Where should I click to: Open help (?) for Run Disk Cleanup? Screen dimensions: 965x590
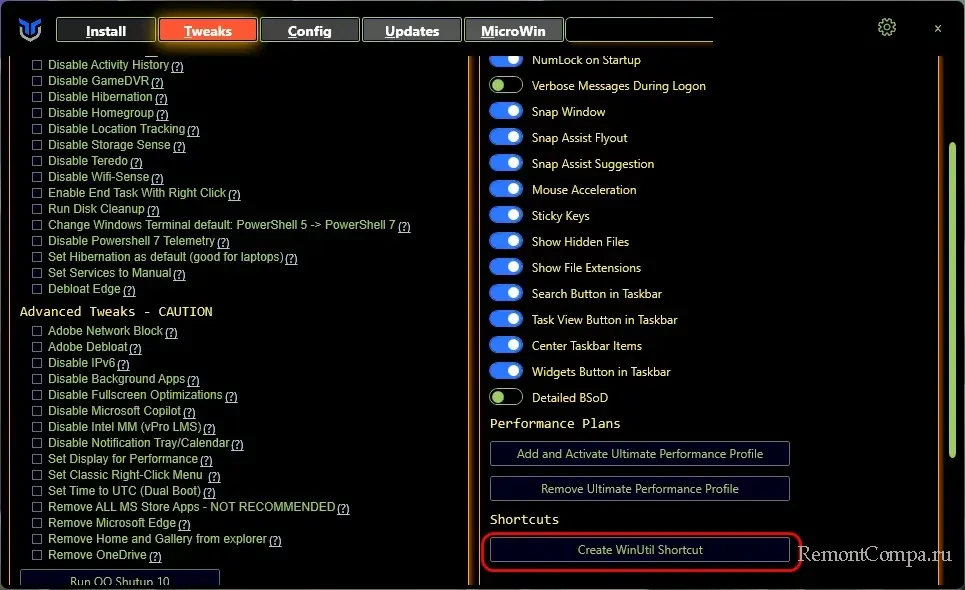153,210
